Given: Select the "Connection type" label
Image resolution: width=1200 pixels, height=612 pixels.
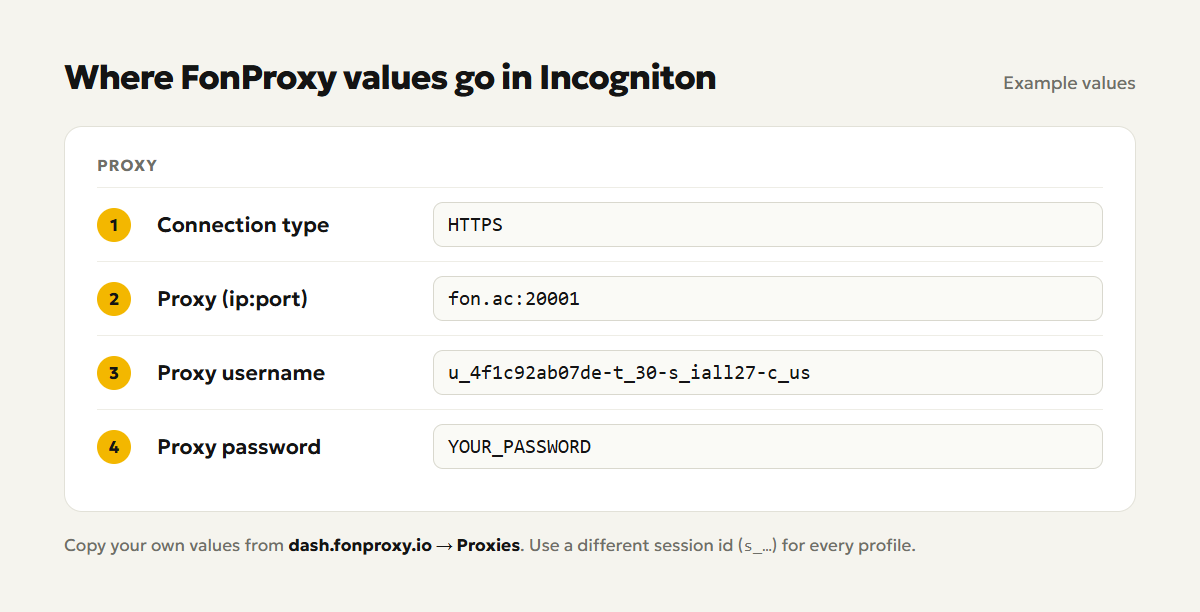Looking at the screenshot, I should (243, 225).
